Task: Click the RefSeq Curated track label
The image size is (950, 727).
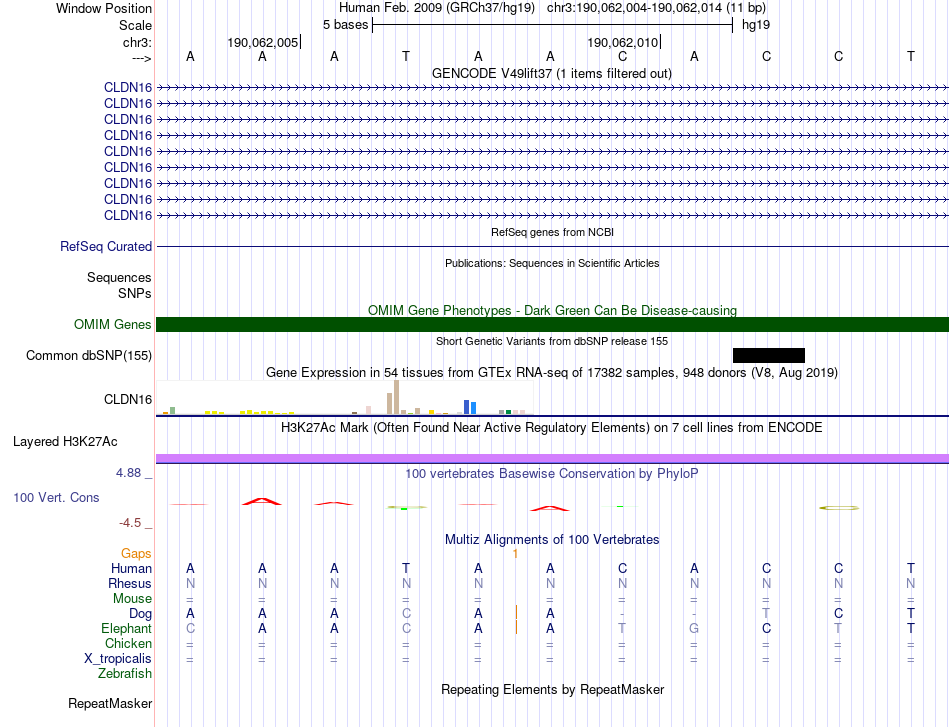Action: (x=106, y=247)
